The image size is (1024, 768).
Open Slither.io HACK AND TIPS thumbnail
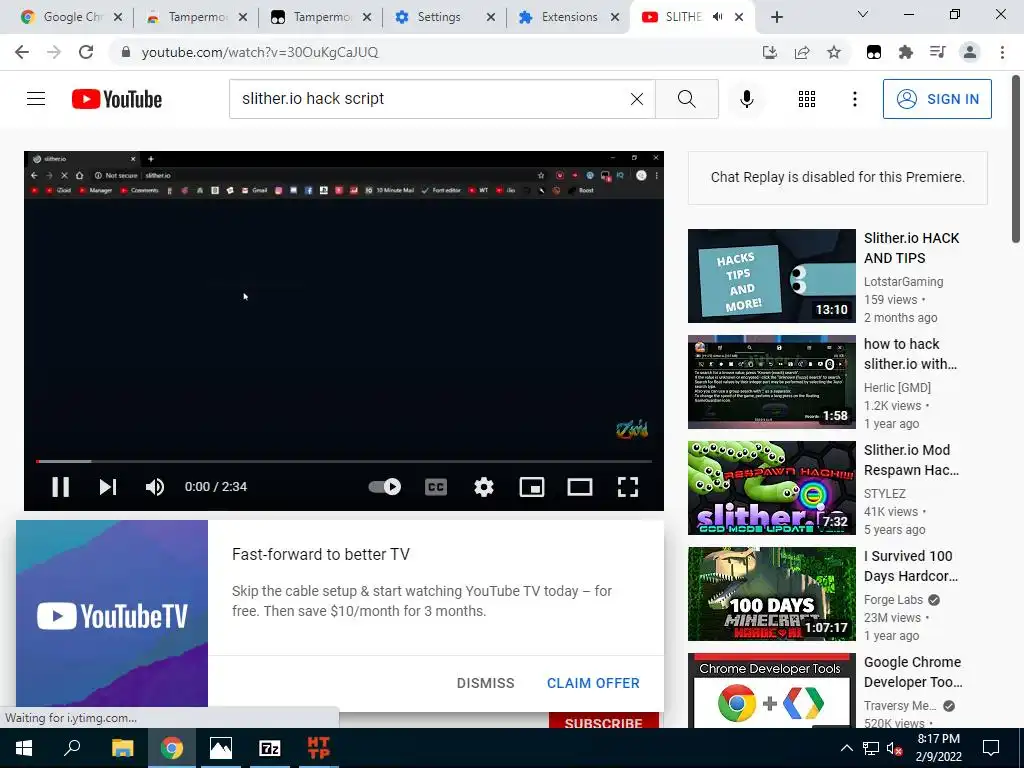(771, 276)
